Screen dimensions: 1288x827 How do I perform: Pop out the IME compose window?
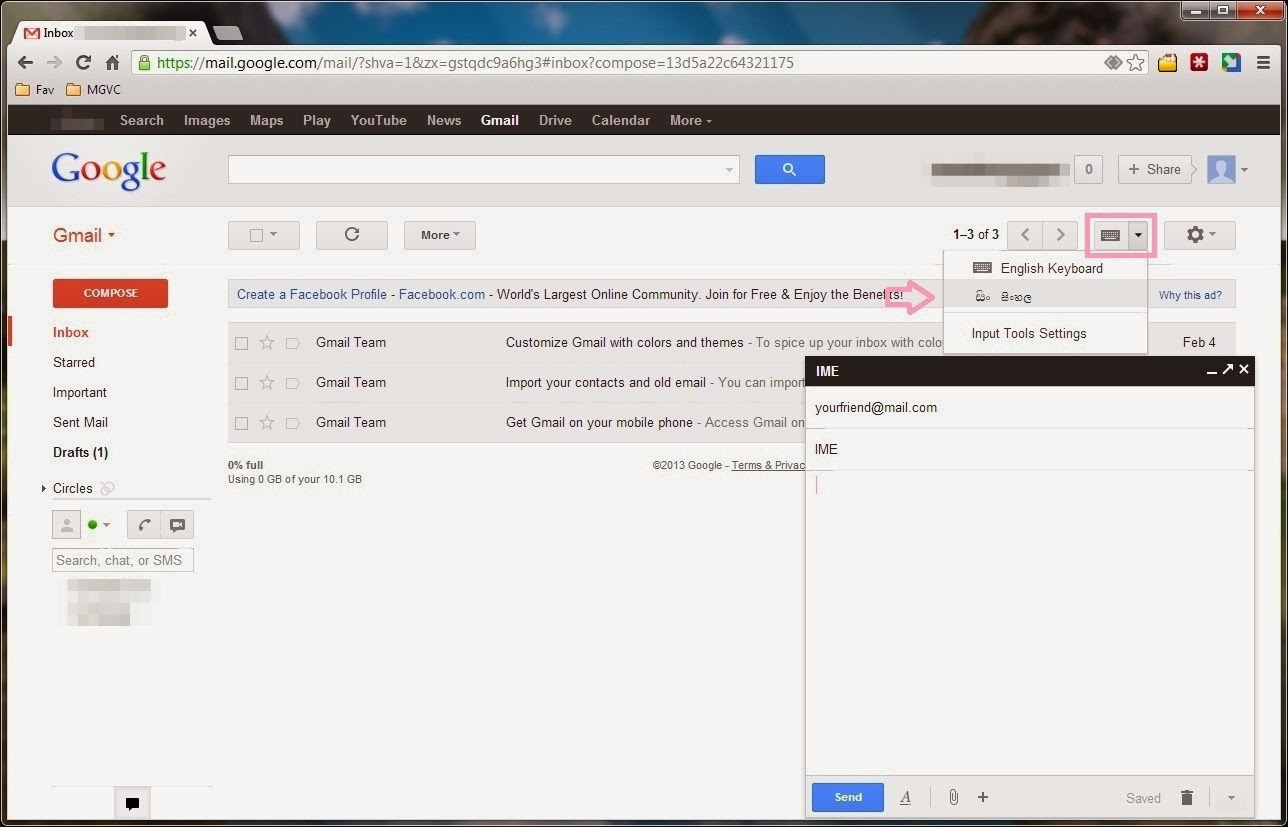coord(1227,369)
